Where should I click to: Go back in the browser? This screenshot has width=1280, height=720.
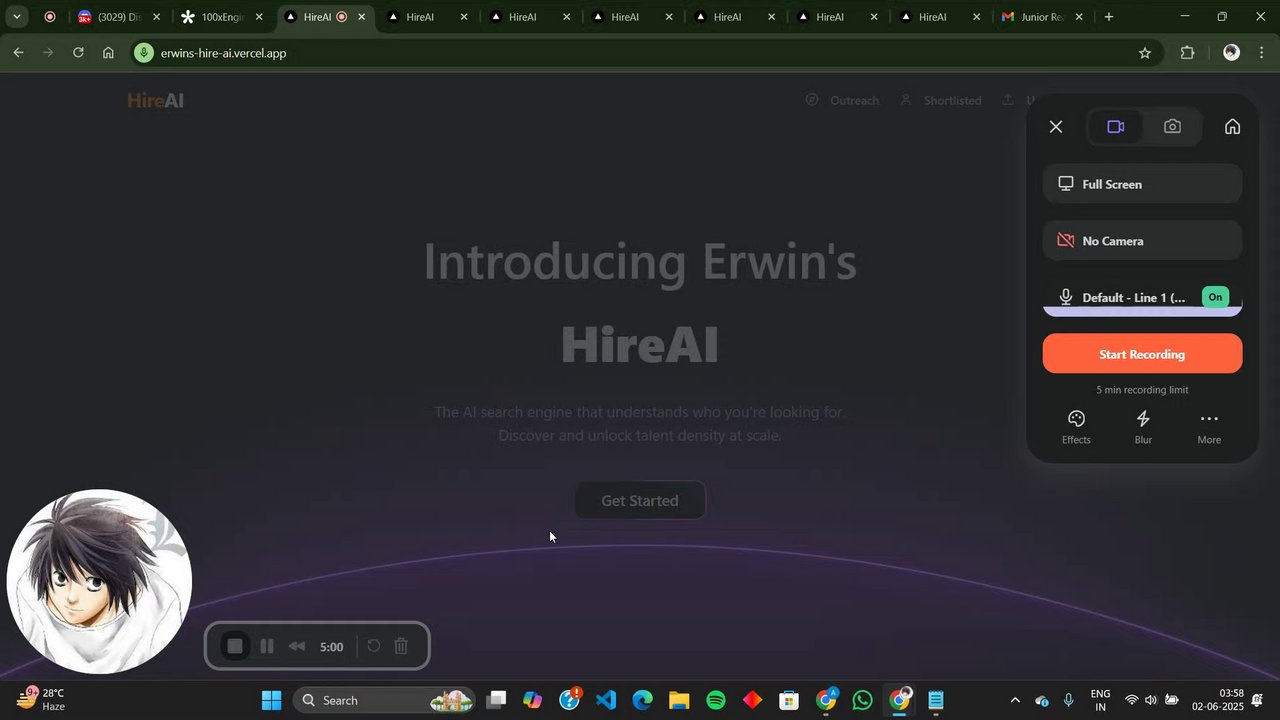click(18, 53)
